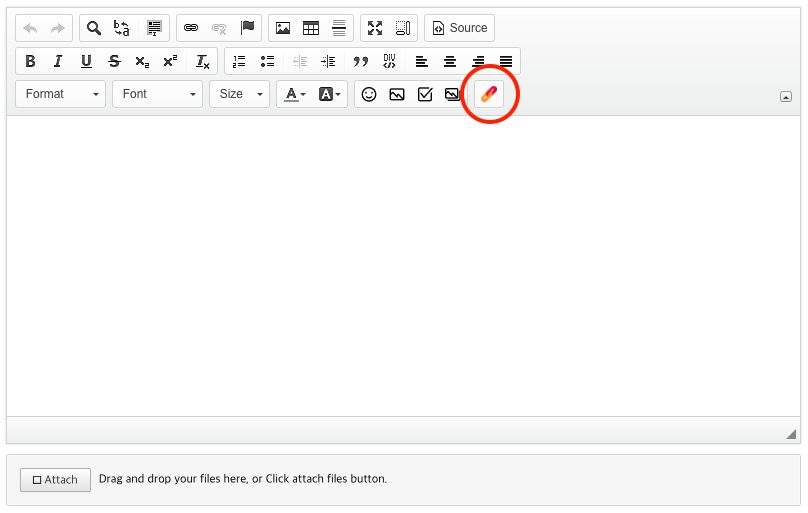Click the circled colorful pen icon
Image resolution: width=808 pixels, height=513 pixels.
click(x=489, y=94)
